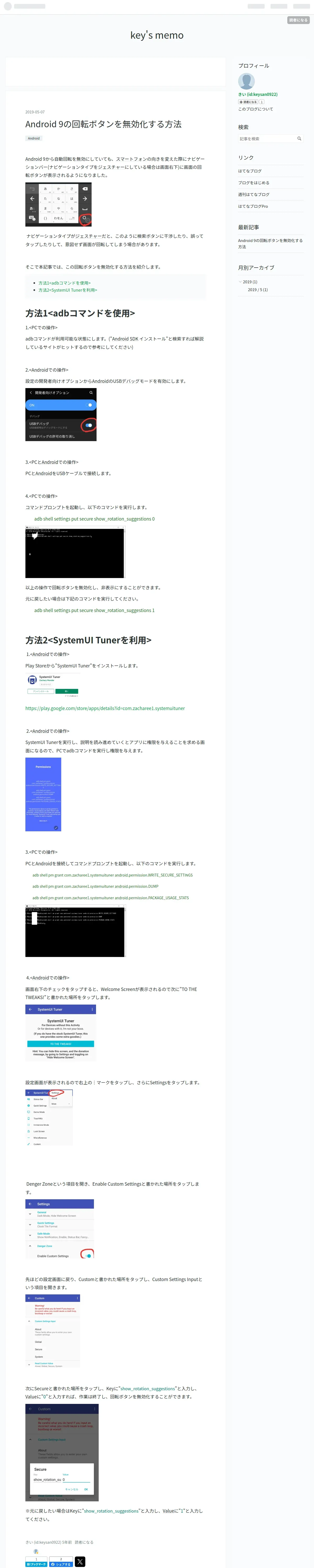
Task: Open きい (id:keysan0922) profile link in sidebar
Action: pyautogui.click(x=258, y=94)
